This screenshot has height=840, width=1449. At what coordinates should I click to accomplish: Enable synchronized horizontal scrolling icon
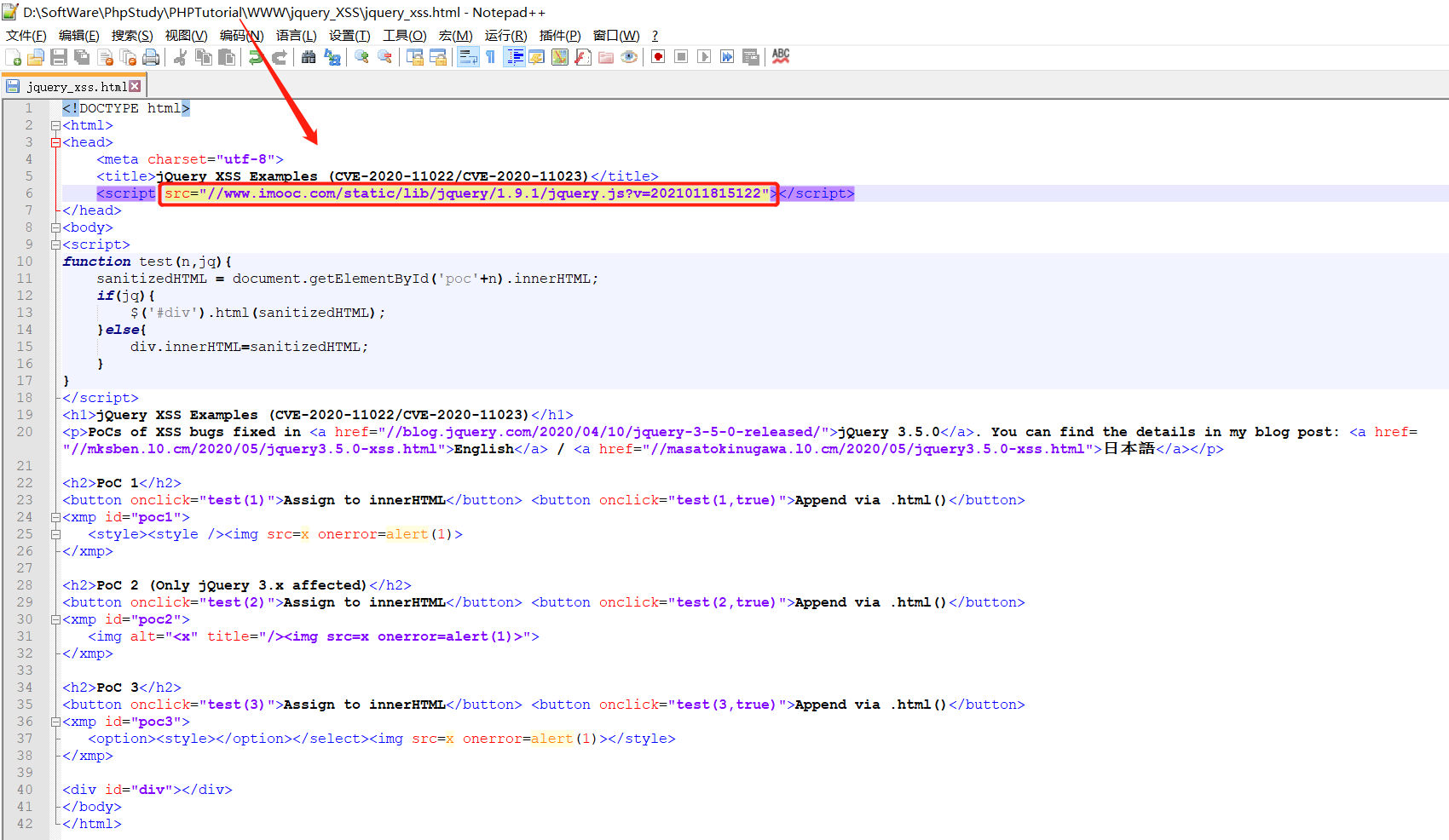[x=438, y=57]
